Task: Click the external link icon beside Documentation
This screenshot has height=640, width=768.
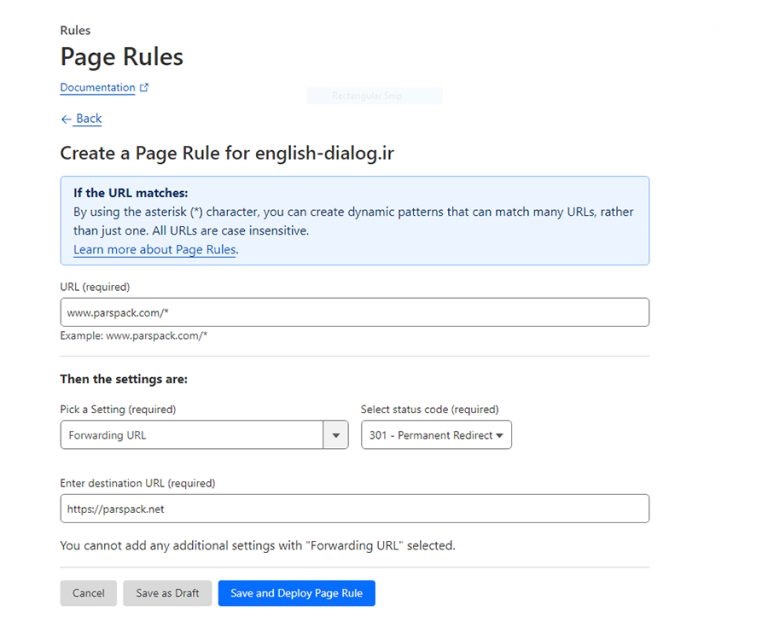Action: [x=144, y=88]
